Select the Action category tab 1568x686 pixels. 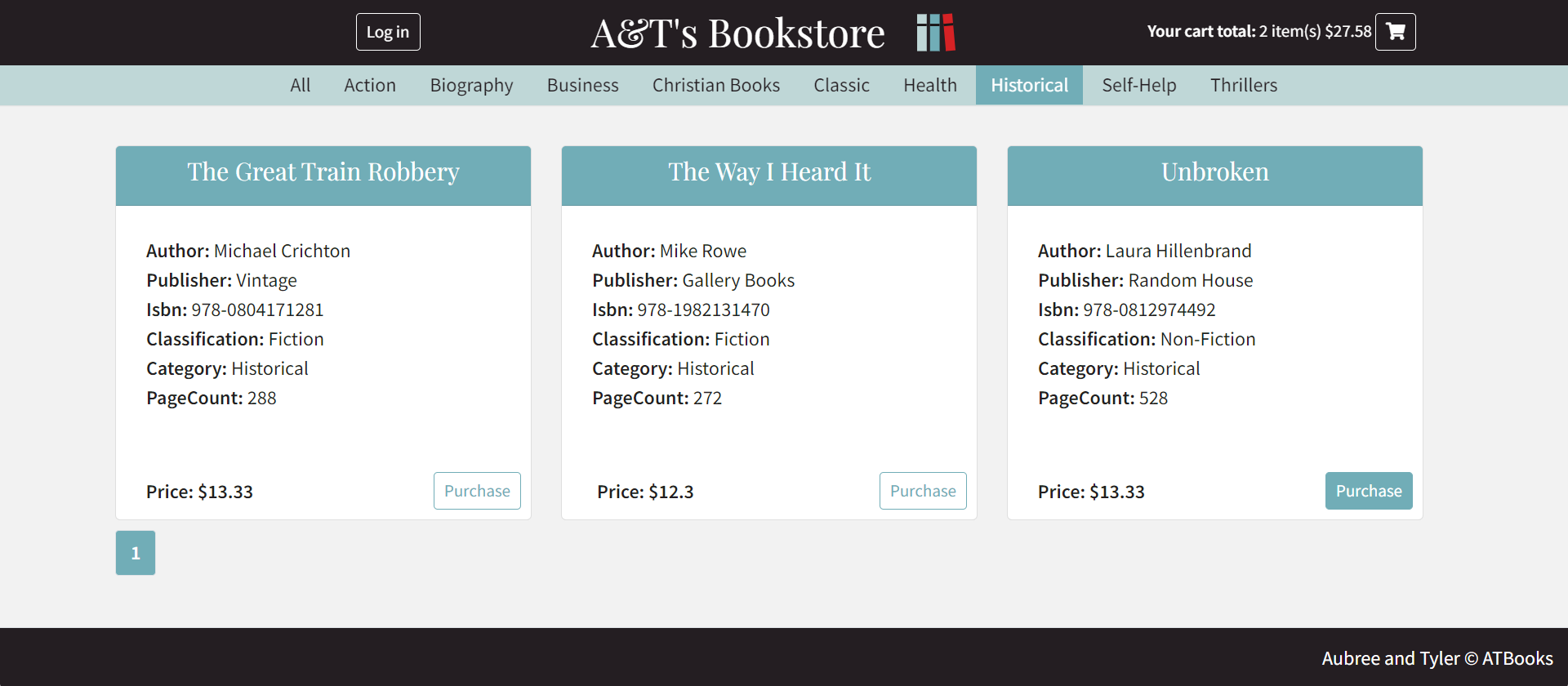coord(370,85)
